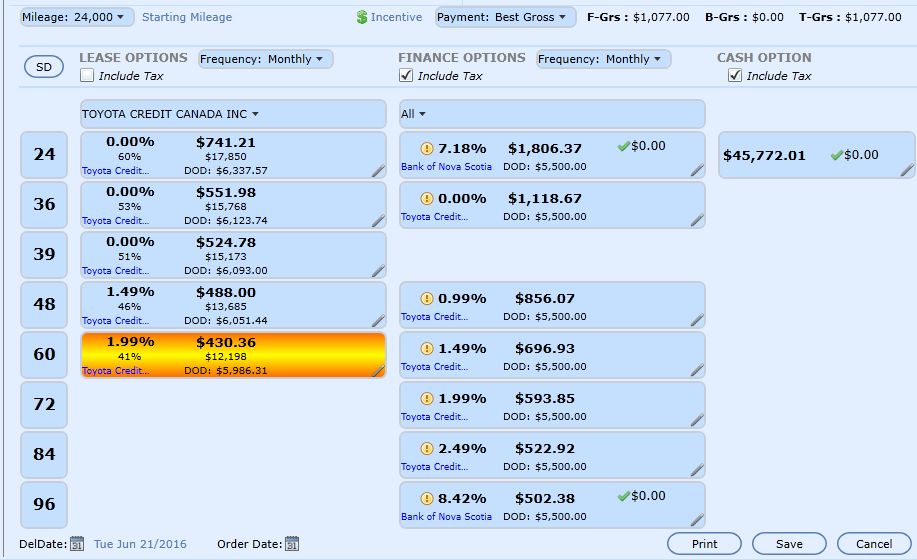Click warning icon beside 8.42% finance rate
This screenshot has width=917, height=560.
pyautogui.click(x=427, y=498)
